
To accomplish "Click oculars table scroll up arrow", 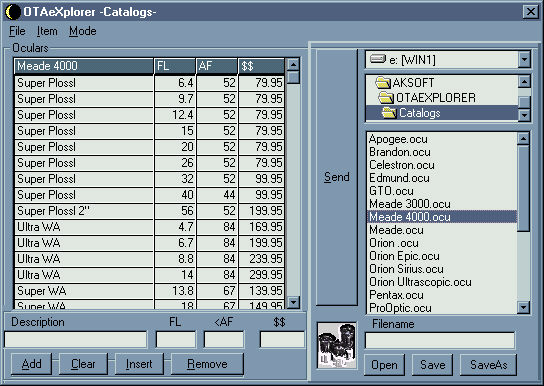I will tap(294, 64).
